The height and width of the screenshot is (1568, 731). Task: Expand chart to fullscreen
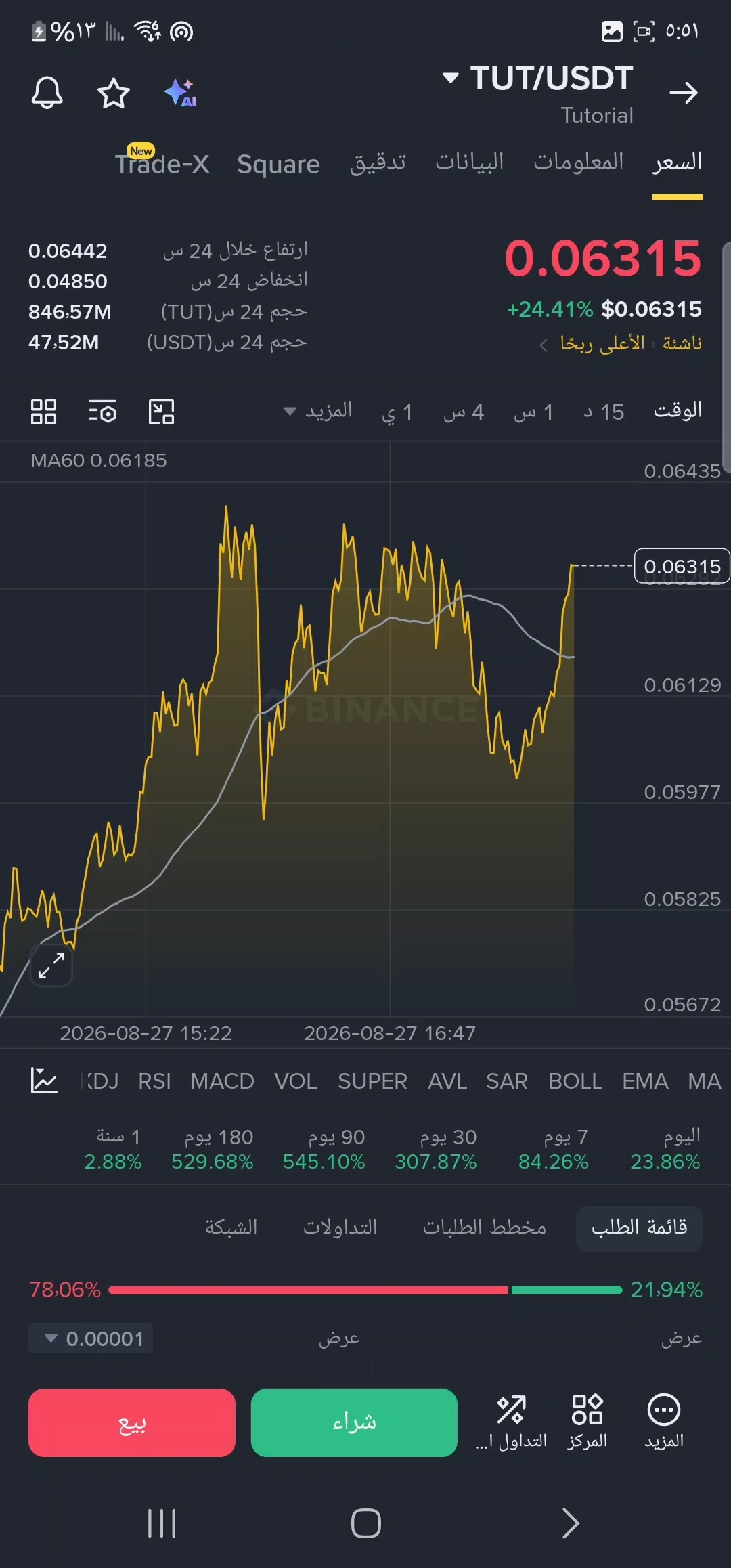[x=51, y=965]
